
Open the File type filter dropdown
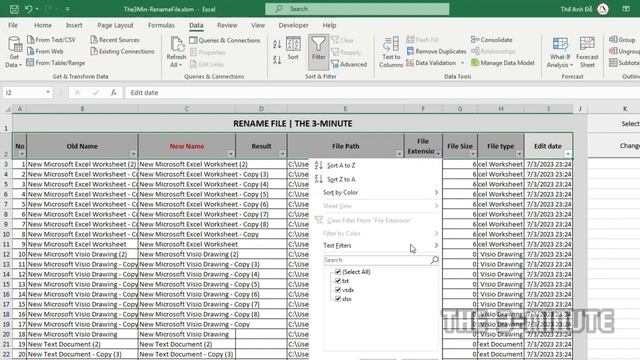click(x=519, y=154)
